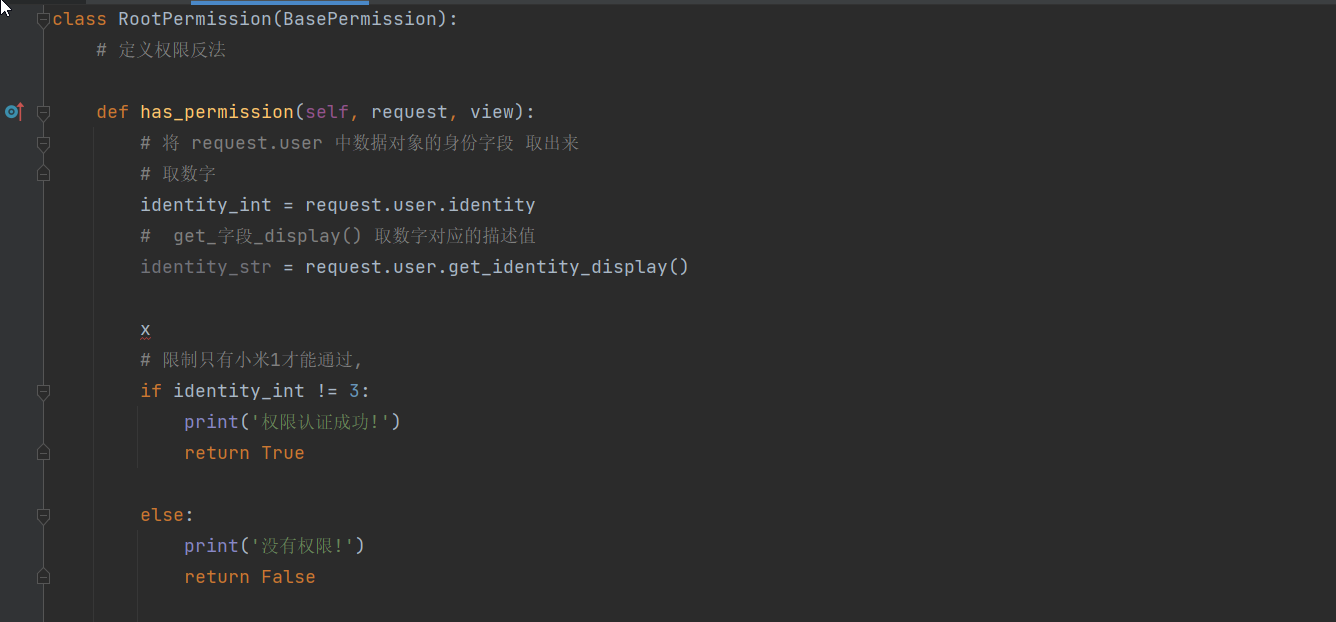Image resolution: width=1336 pixels, height=622 pixels.
Task: Click fold end marker beside return True
Action: point(43,453)
